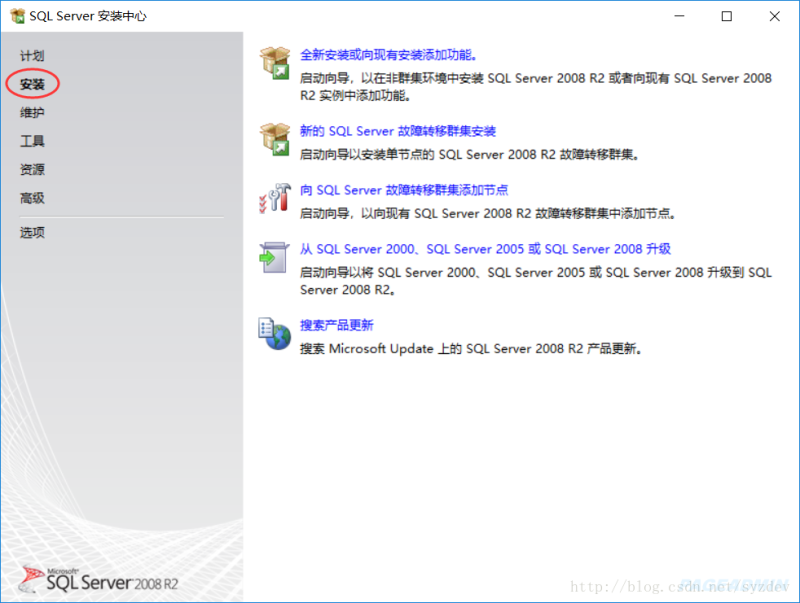
Task: Select the 安装 sidebar item
Action: pos(32,84)
